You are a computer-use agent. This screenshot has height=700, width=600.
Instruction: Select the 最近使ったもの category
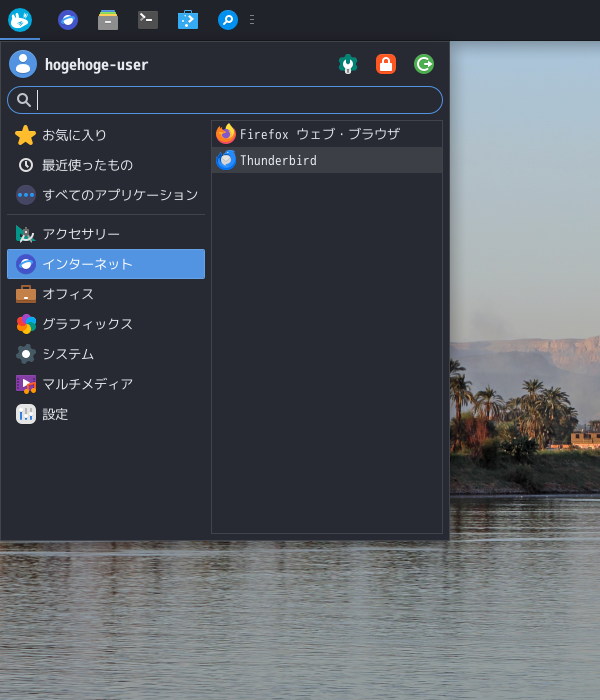pyautogui.click(x=106, y=165)
